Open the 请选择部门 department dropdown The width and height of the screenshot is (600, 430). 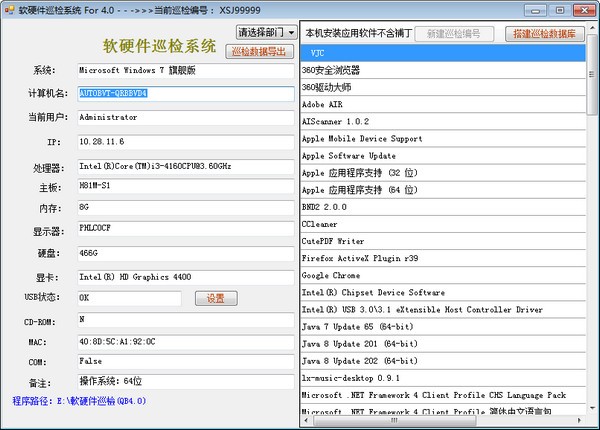coord(266,33)
